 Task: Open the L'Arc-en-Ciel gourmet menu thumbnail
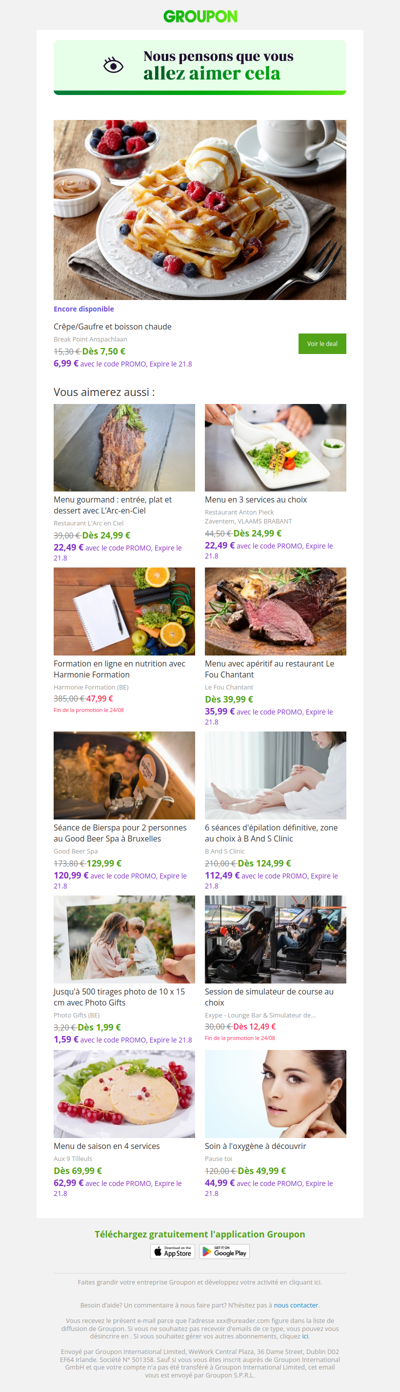[124, 448]
